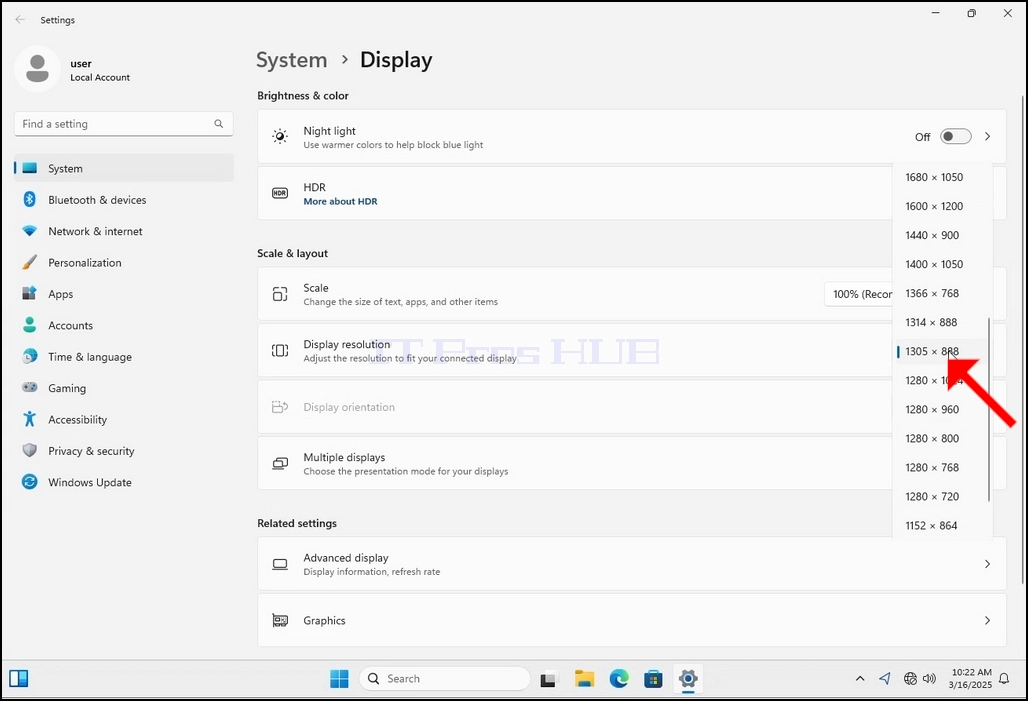Click the network globe tray icon

tap(910, 679)
